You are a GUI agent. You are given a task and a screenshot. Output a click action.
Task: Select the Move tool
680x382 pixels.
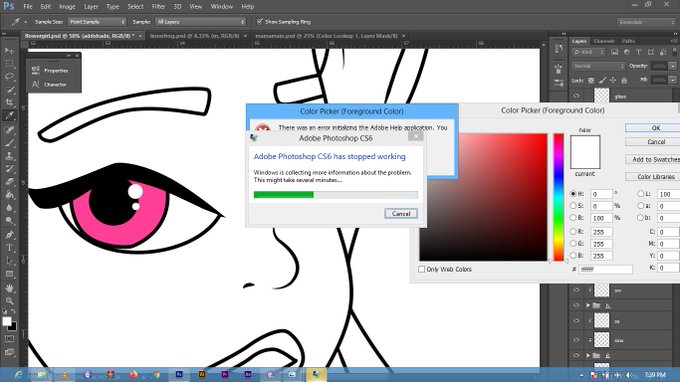click(9, 51)
